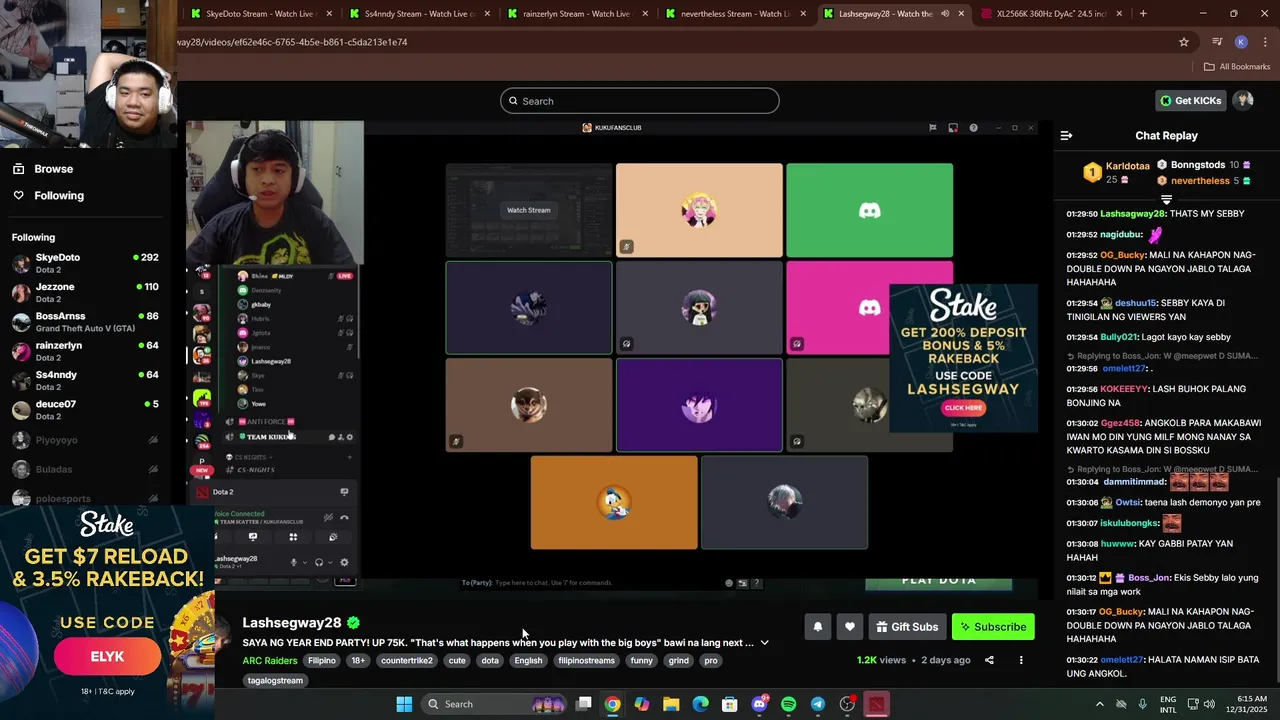Turn on notifications with the bell icon
Viewport: 1280px width, 720px height.
817,627
